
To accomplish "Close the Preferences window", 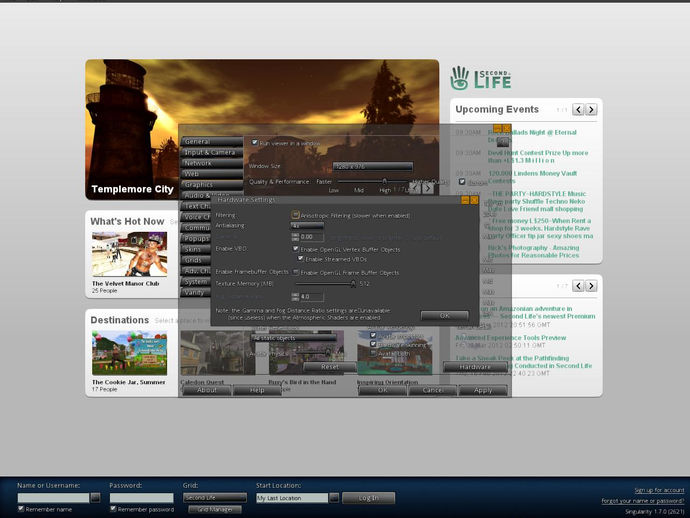I will pyautogui.click(x=506, y=129).
